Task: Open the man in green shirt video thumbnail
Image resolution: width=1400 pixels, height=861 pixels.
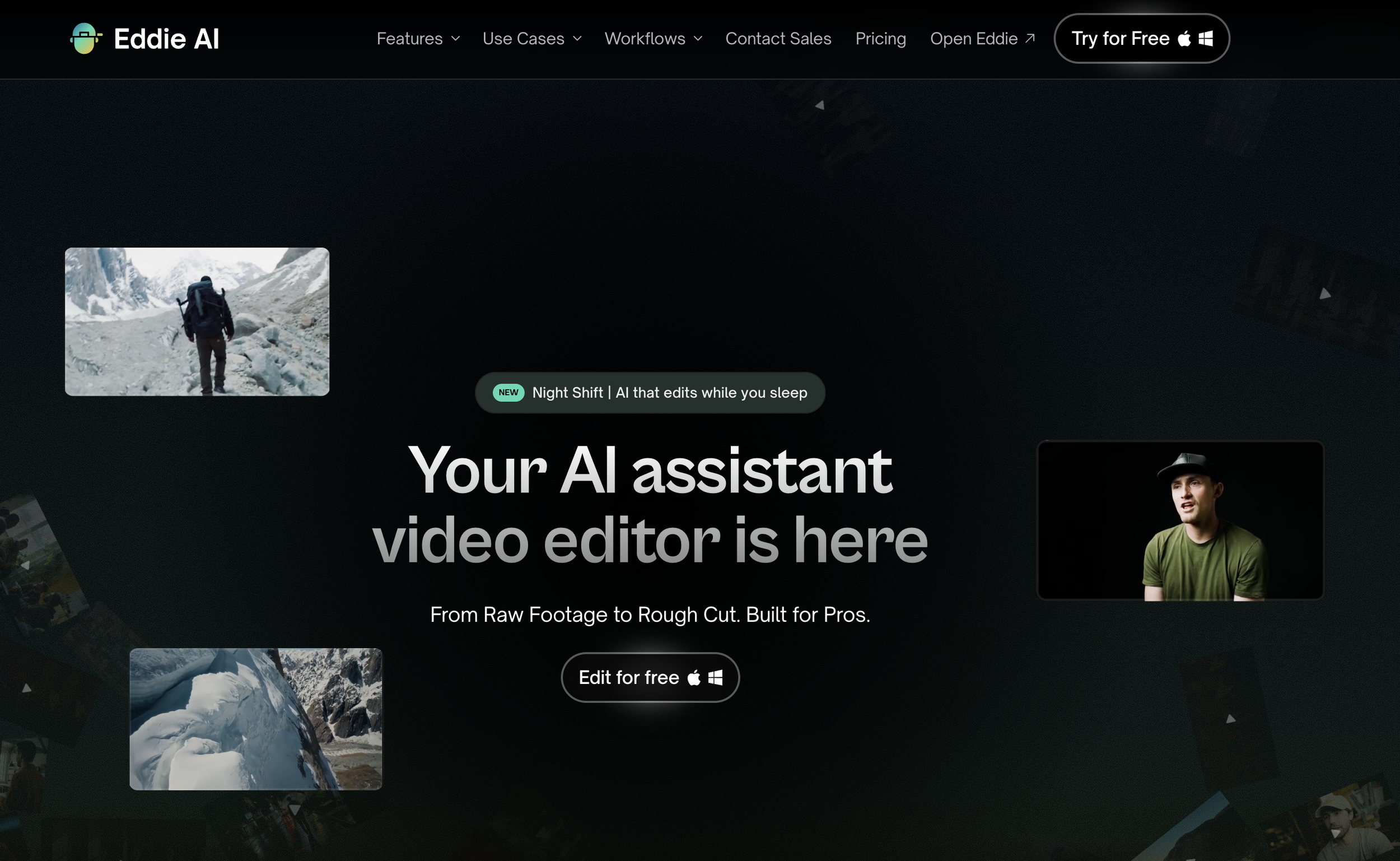Action: [x=1180, y=520]
